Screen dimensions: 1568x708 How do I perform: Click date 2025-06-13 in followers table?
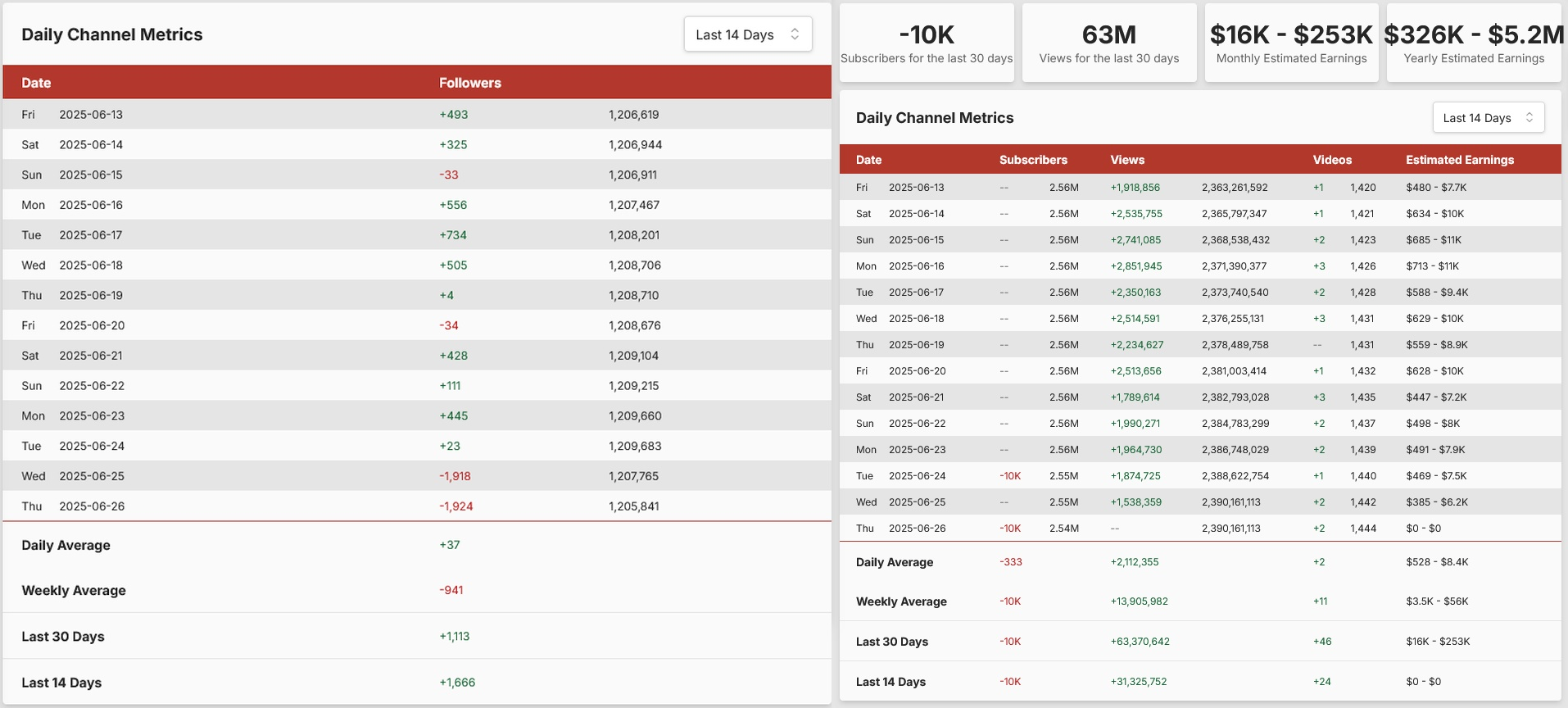click(91, 115)
